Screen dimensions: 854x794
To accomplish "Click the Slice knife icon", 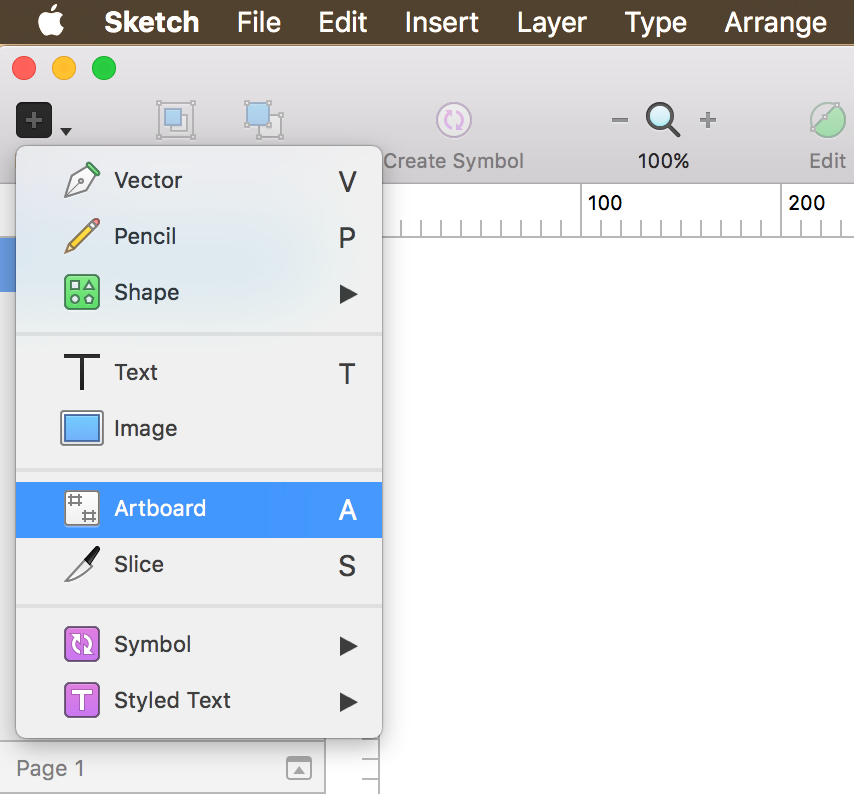I will point(82,564).
